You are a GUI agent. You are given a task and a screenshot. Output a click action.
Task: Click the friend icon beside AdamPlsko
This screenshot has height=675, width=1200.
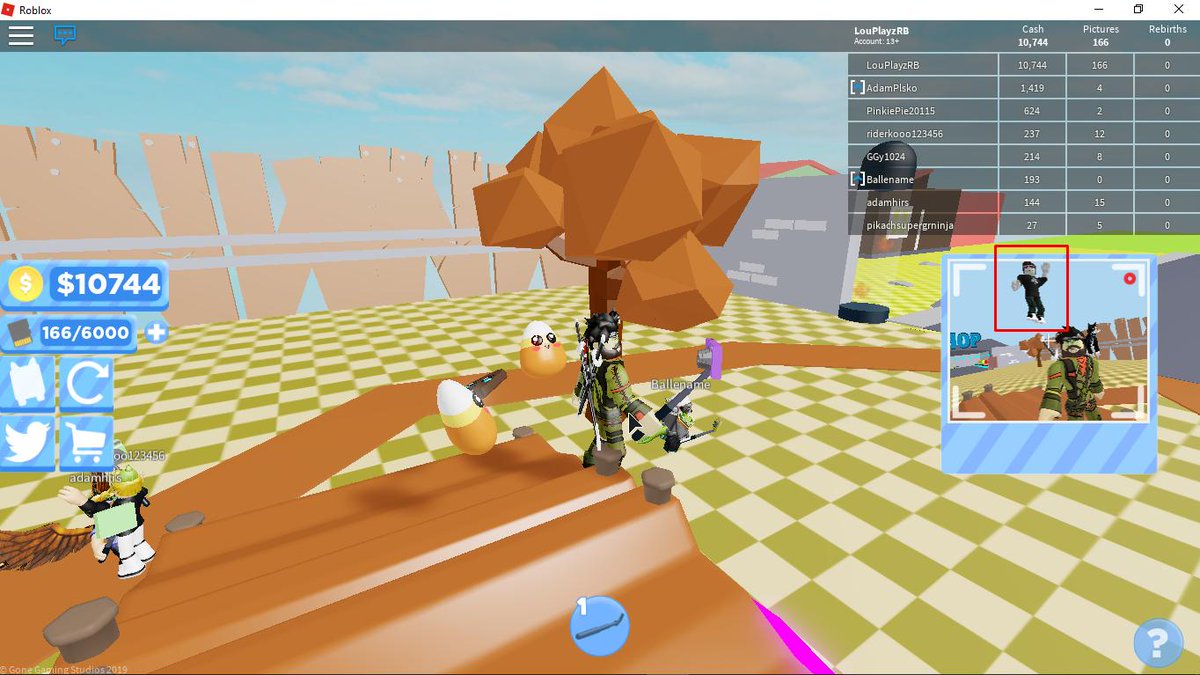[857, 88]
